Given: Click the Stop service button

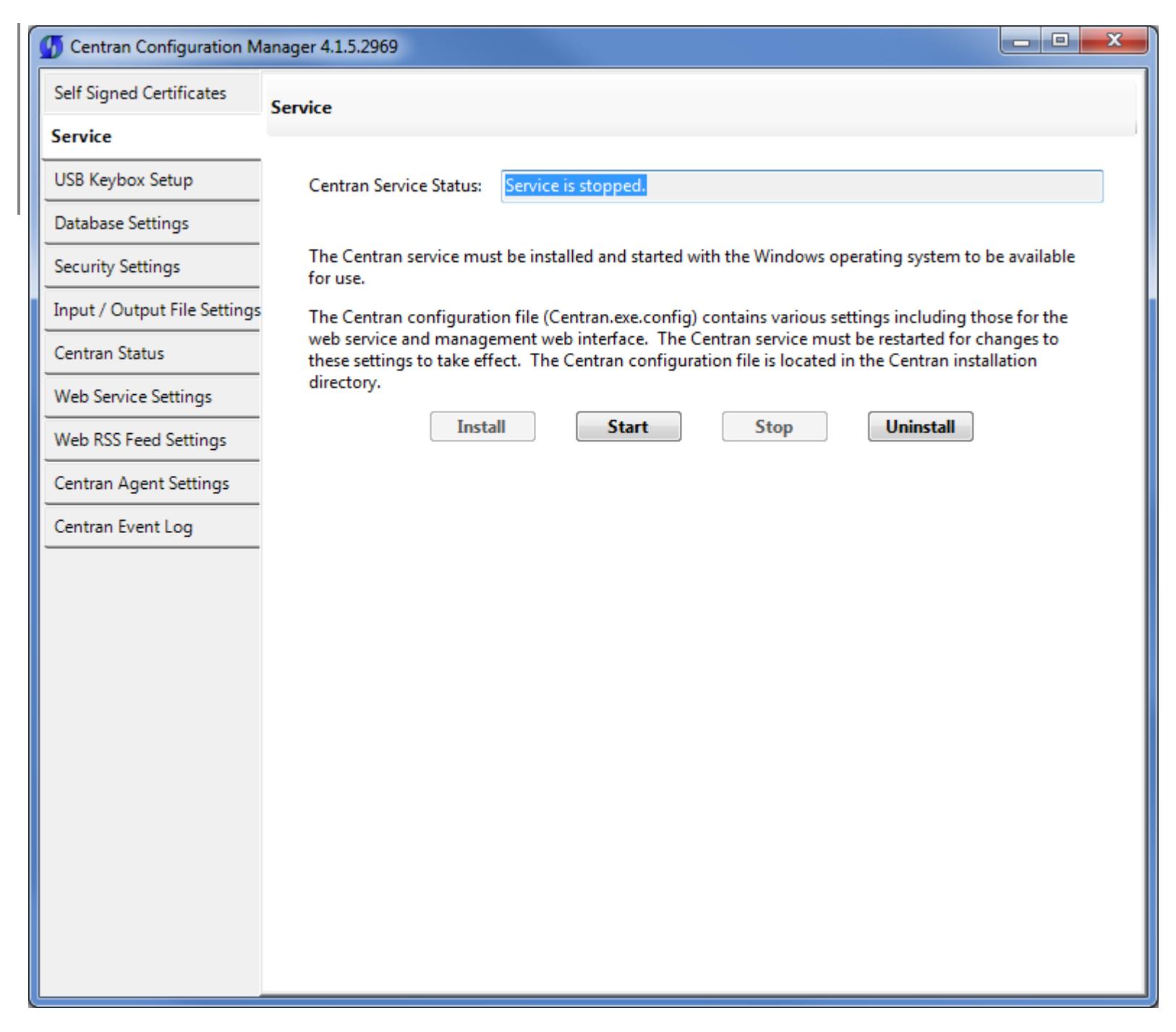Looking at the screenshot, I should point(774,427).
